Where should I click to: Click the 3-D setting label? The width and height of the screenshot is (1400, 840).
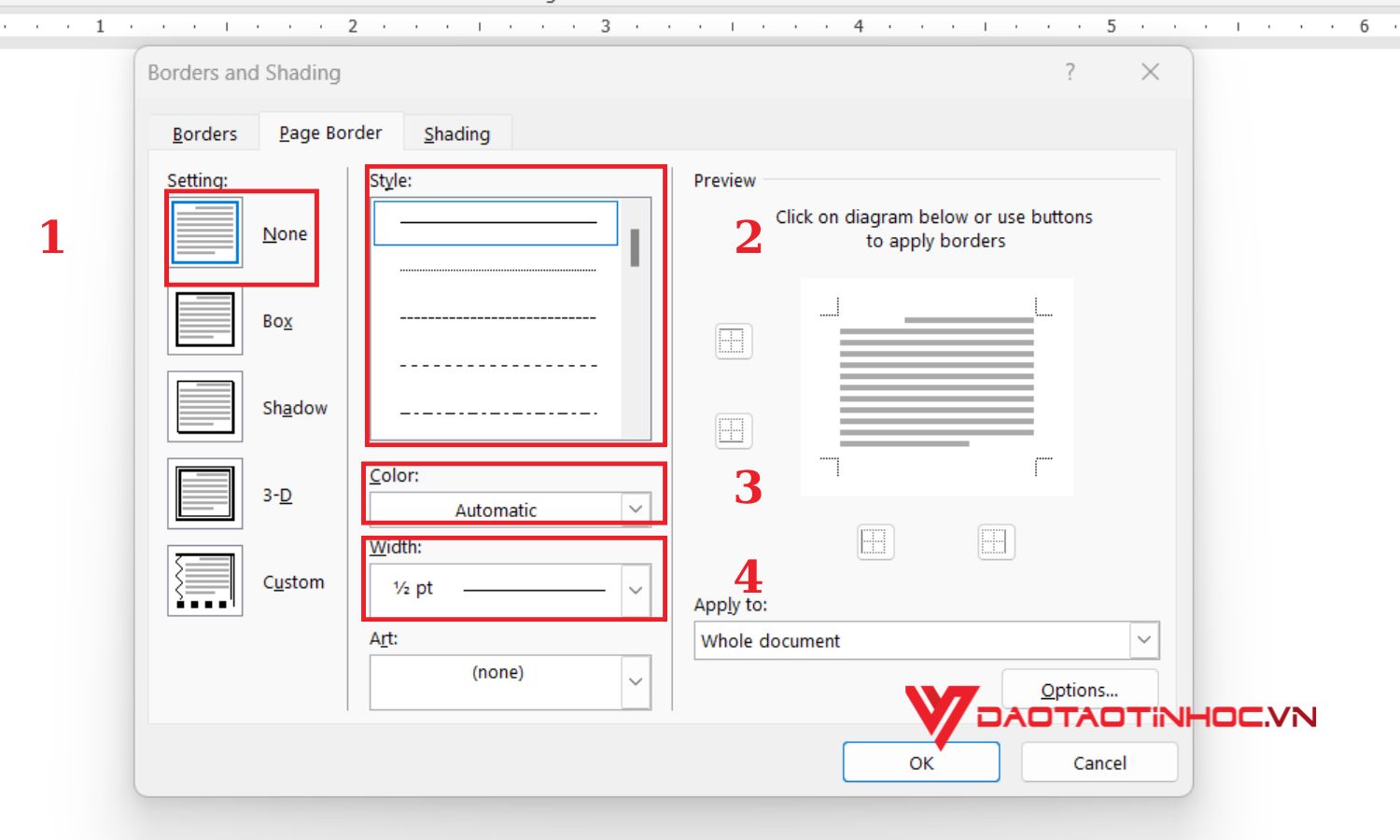click(x=277, y=495)
